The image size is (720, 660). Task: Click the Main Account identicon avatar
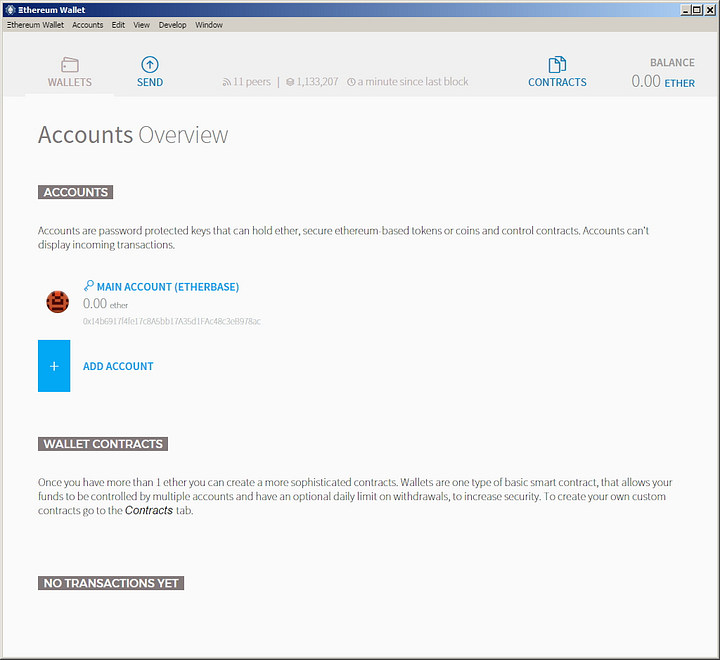[x=57, y=302]
